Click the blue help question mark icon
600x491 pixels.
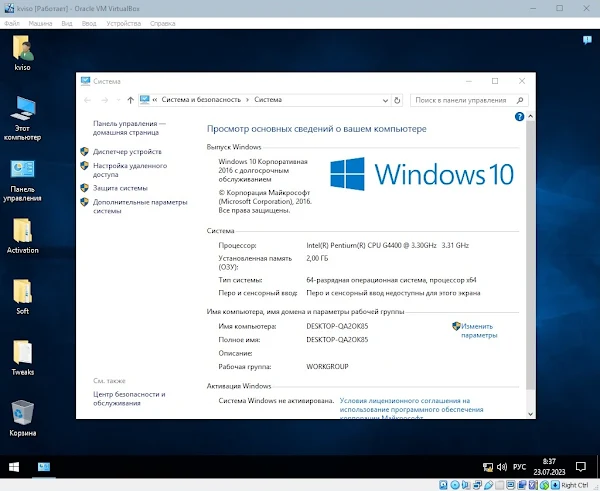[x=519, y=117]
